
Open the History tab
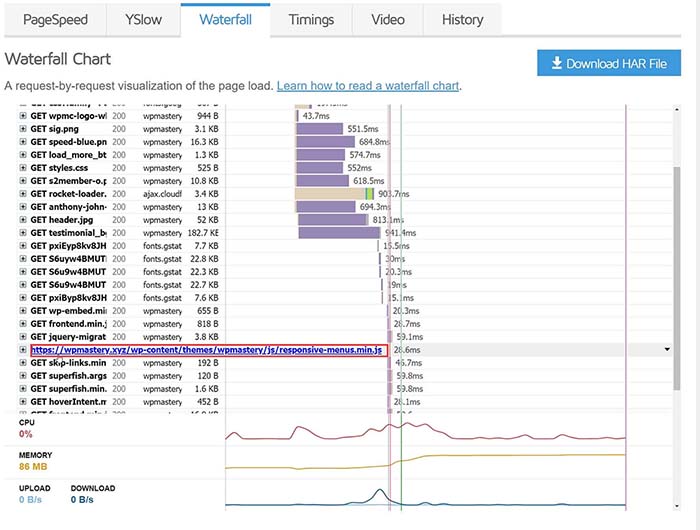coord(462,20)
